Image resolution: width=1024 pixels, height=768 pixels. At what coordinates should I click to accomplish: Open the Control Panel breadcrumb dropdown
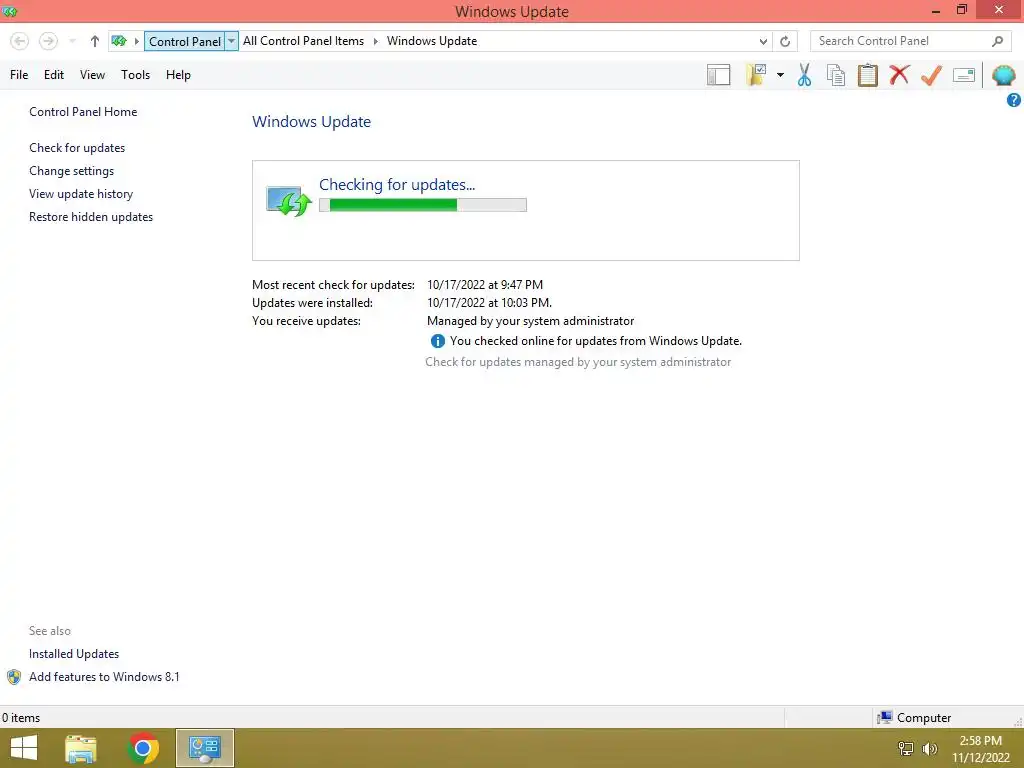pyautogui.click(x=231, y=41)
